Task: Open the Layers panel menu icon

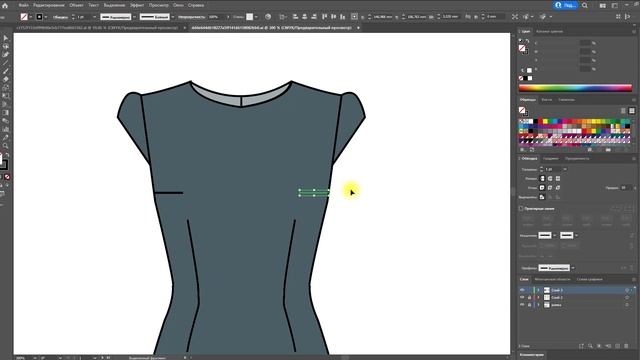Action: pos(634,279)
